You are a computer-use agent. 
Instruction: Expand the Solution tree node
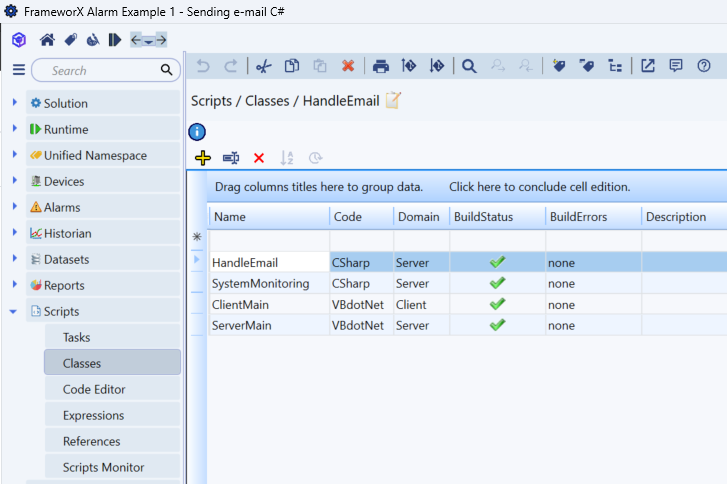point(15,103)
